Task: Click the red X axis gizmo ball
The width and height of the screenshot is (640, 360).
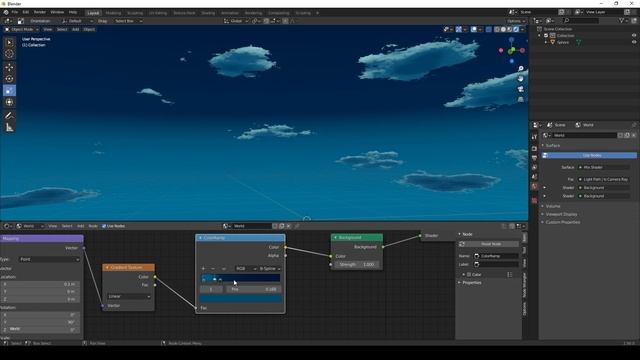Action: coord(522,51)
